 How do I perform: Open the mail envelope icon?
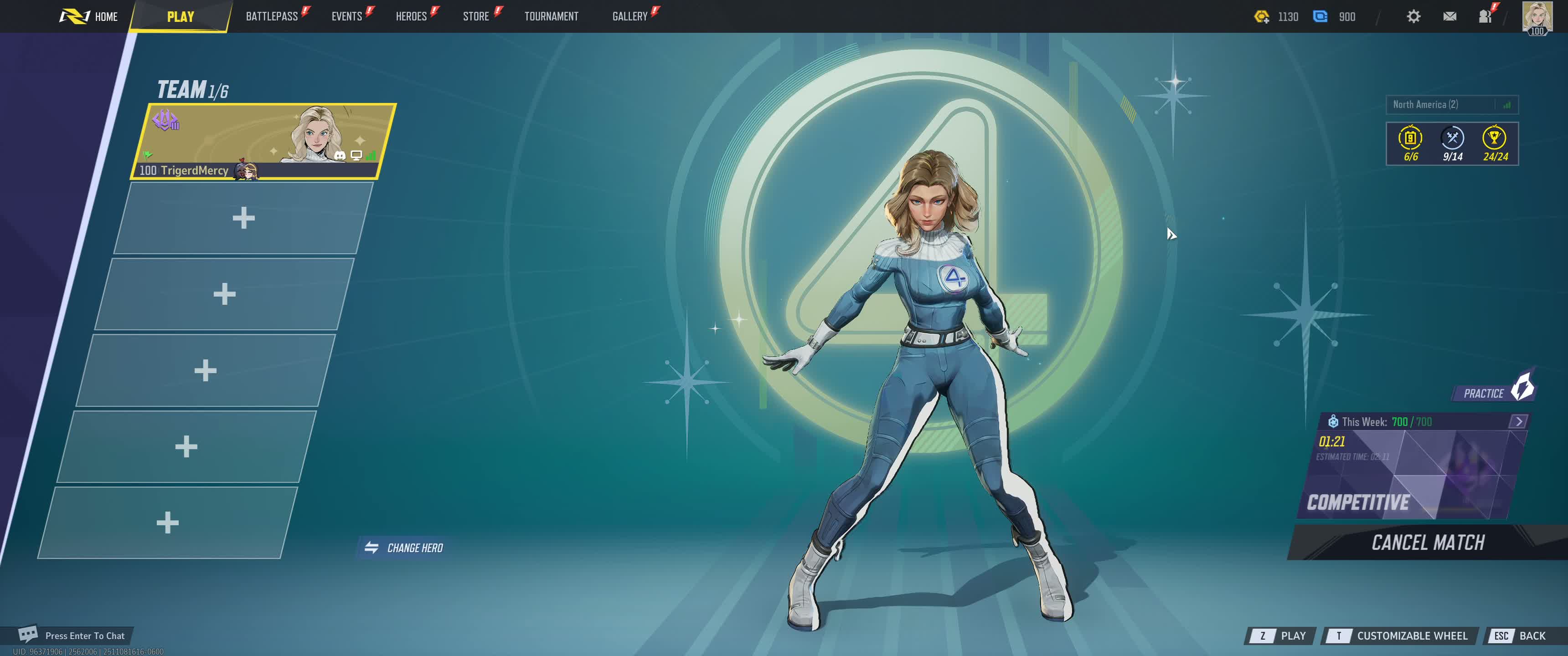(x=1449, y=16)
